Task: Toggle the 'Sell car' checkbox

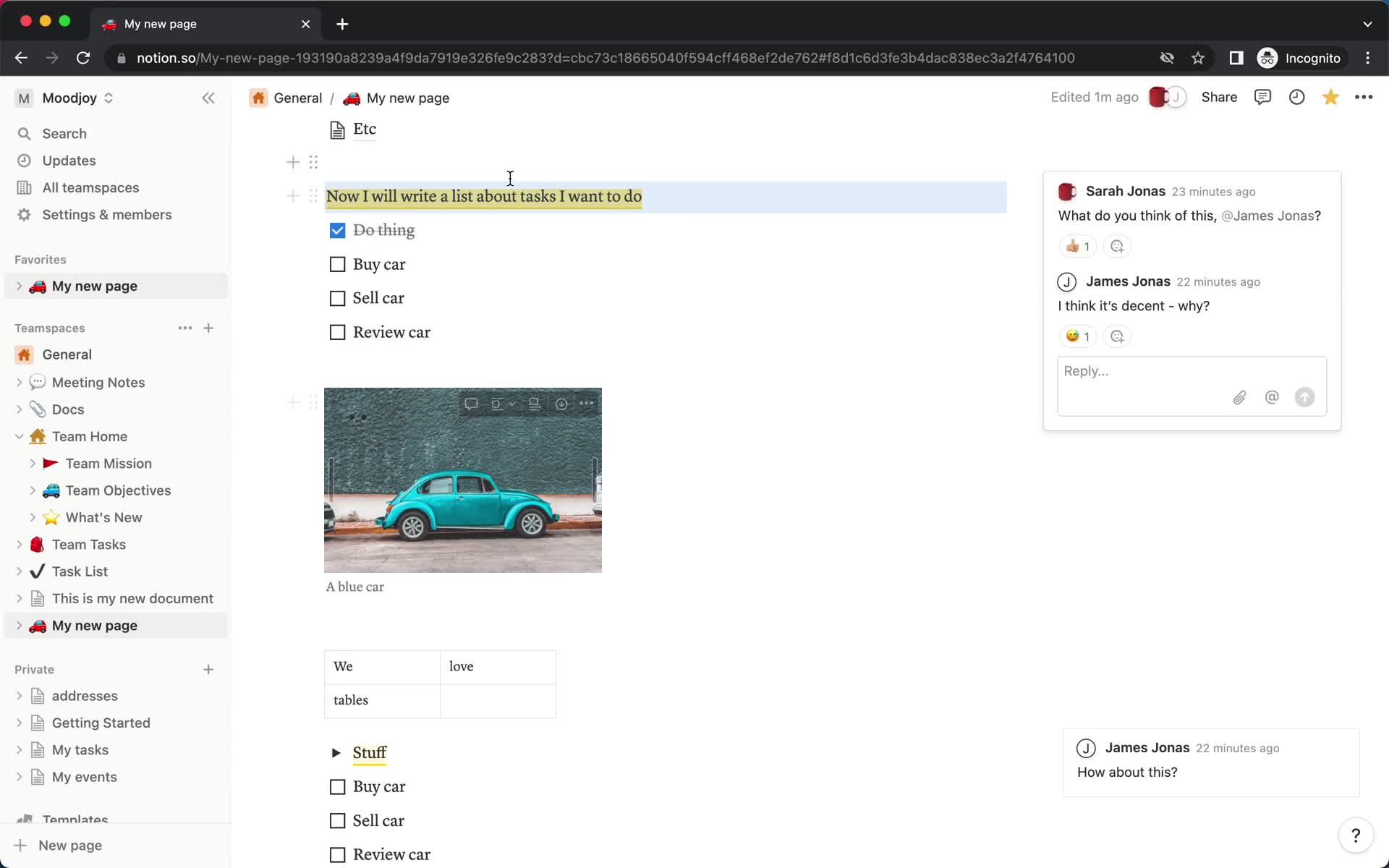Action: point(337,298)
